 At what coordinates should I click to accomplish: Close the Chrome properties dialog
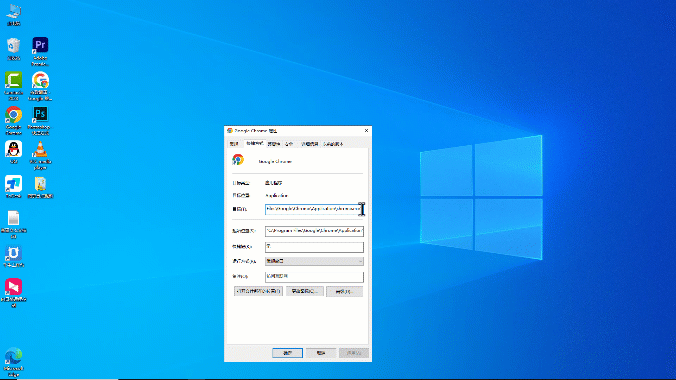[366, 130]
